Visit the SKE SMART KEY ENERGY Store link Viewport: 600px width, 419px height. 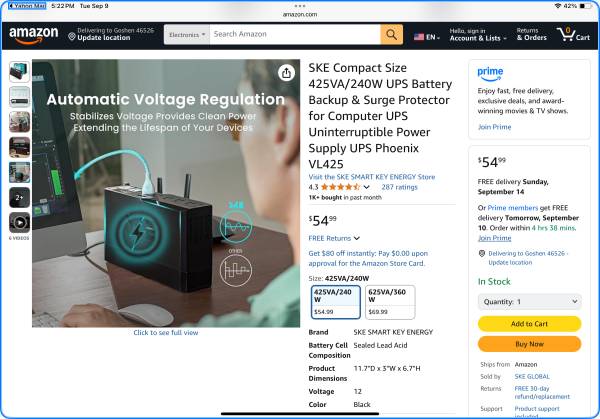tap(372, 177)
